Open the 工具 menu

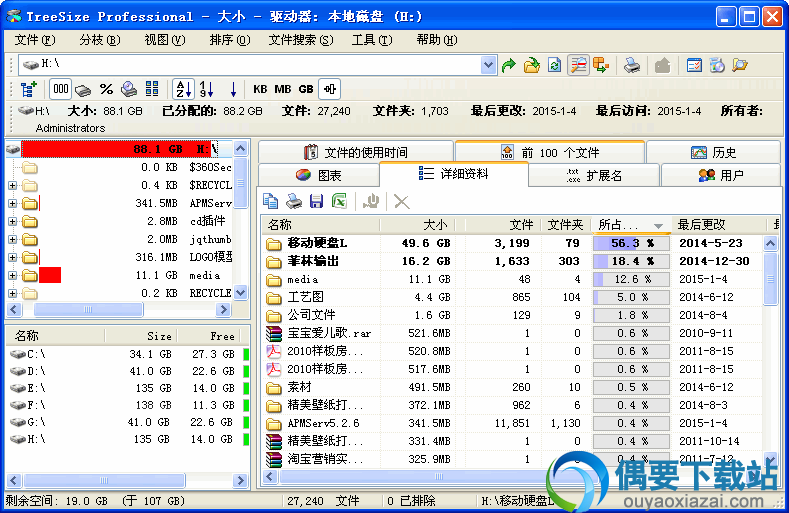372,40
